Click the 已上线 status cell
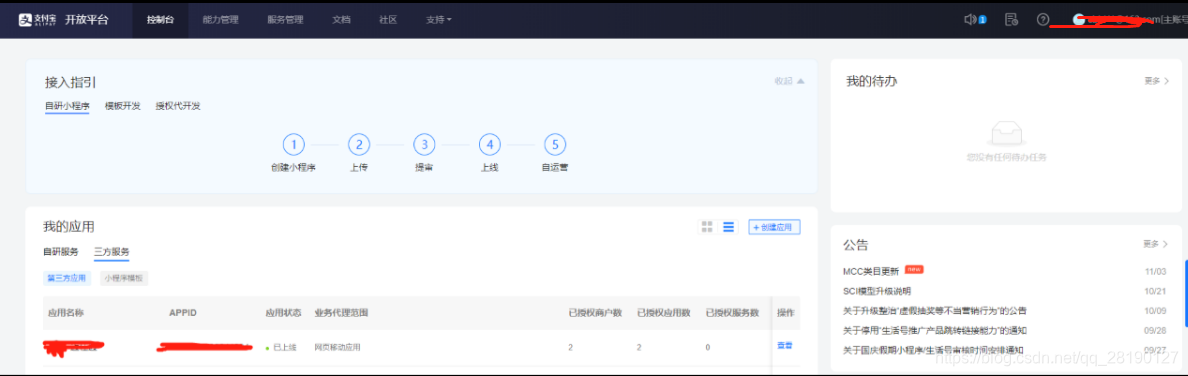 (x=281, y=347)
